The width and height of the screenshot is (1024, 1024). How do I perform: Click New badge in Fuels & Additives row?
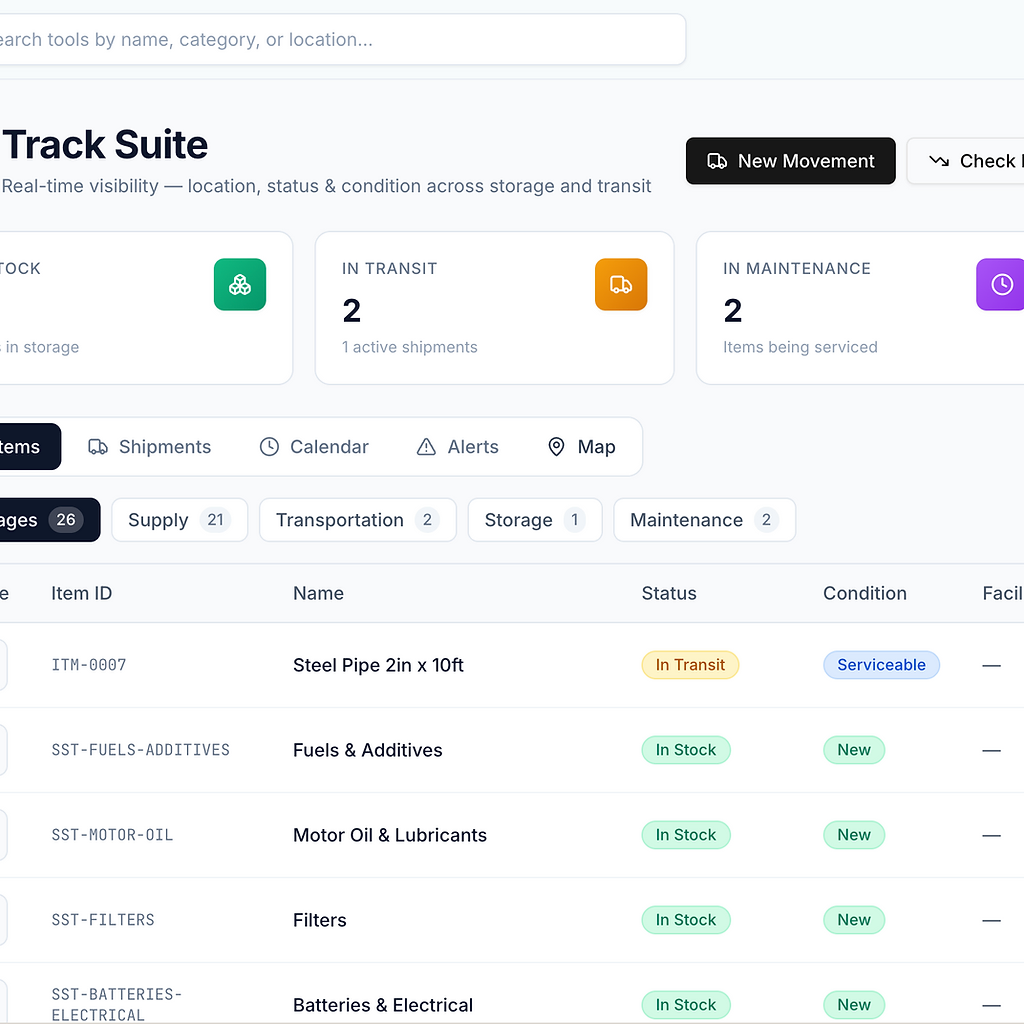coord(854,750)
